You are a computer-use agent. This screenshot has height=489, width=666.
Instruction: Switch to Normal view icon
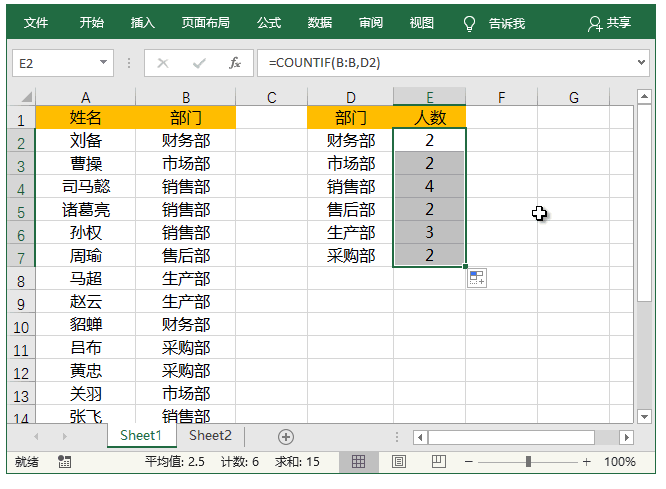(x=358, y=462)
